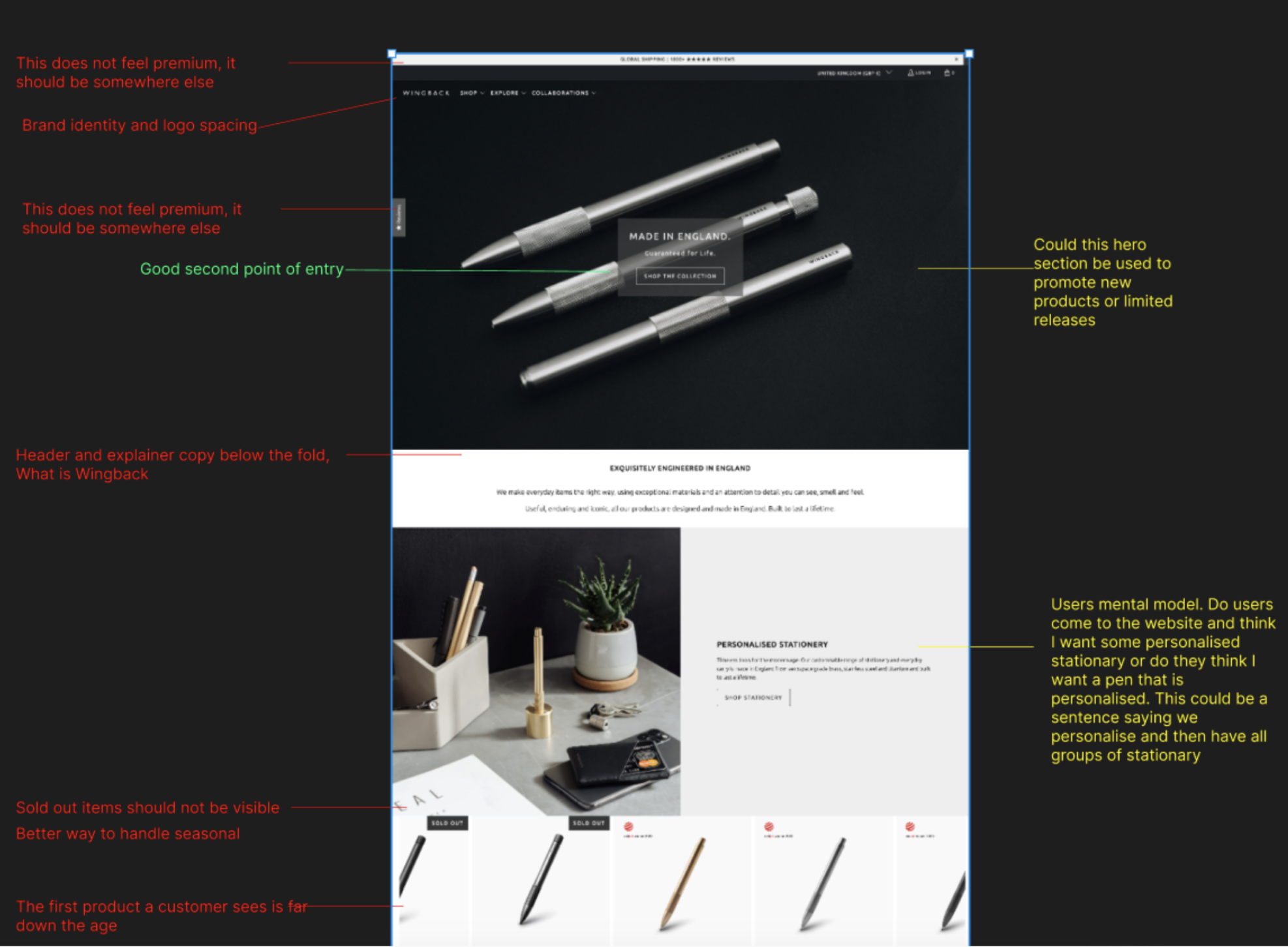Click the Wingback logo
This screenshot has width=1288, height=947.
(x=426, y=93)
